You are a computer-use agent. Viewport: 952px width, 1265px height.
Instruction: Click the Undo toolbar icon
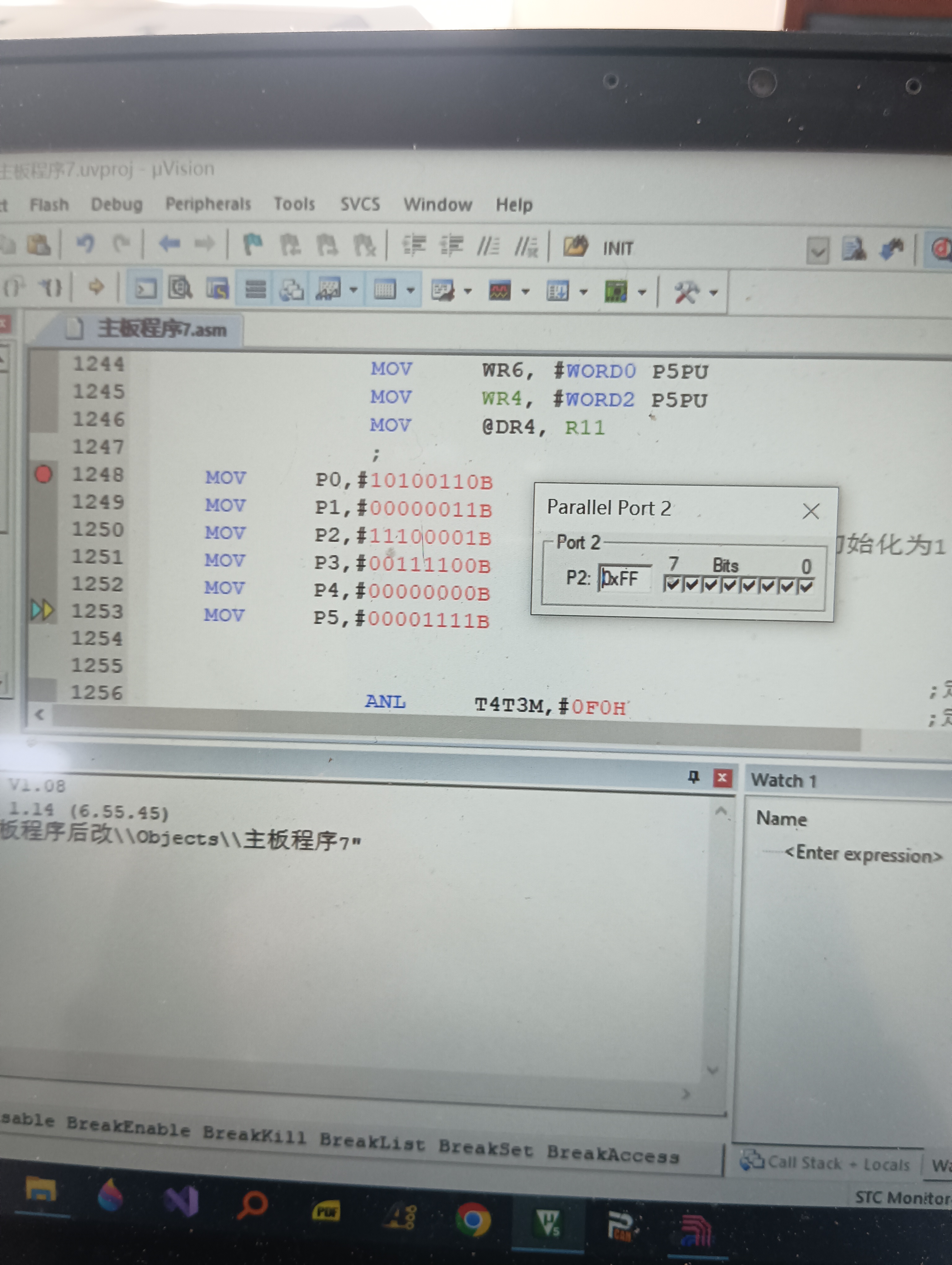[x=85, y=244]
